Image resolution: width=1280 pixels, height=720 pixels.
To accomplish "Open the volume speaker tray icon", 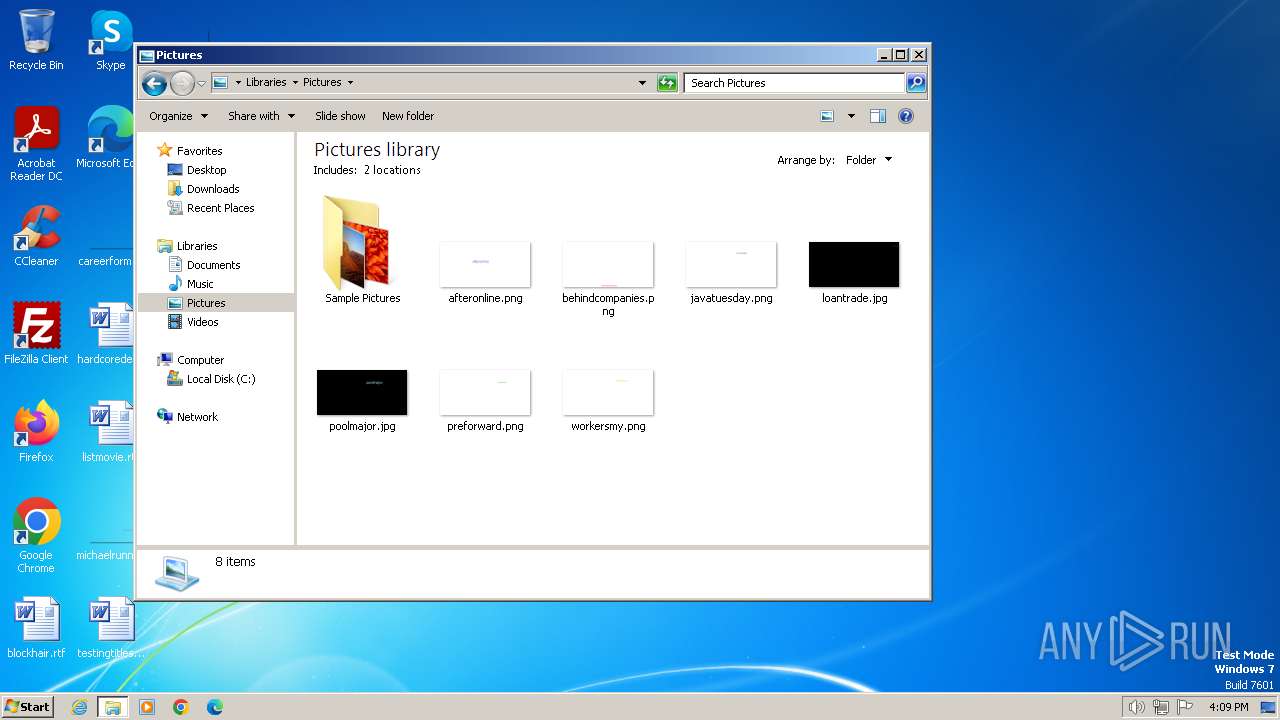I will [1136, 707].
